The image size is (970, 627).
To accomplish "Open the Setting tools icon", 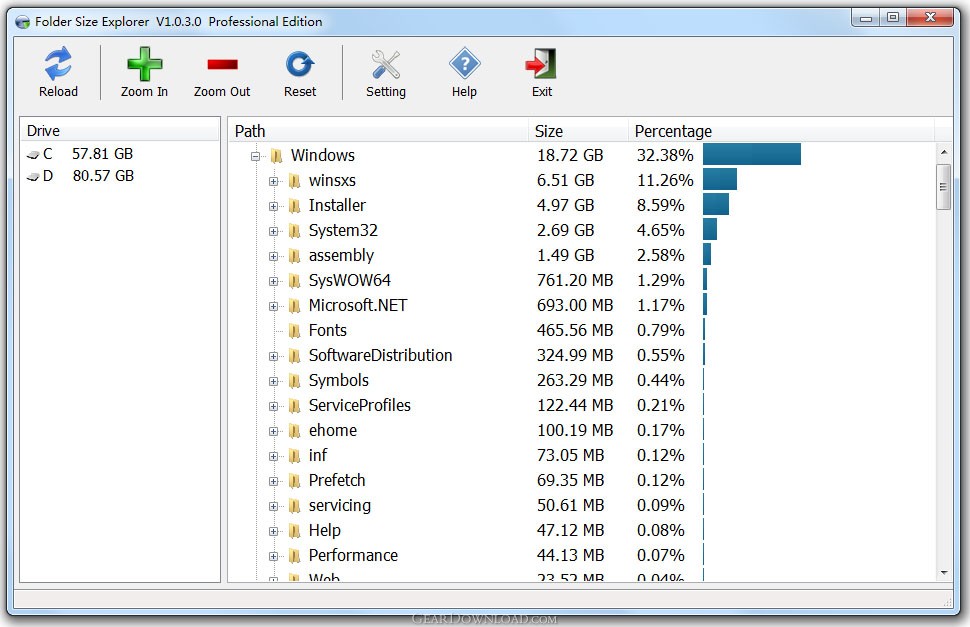I will tap(385, 63).
